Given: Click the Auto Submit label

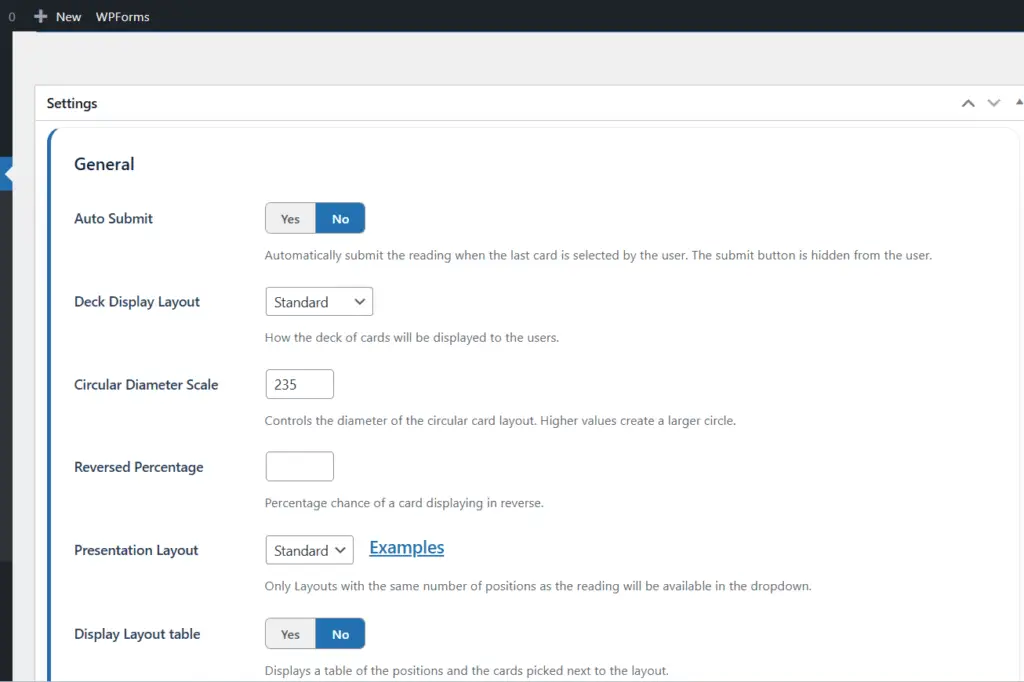Looking at the screenshot, I should [114, 219].
